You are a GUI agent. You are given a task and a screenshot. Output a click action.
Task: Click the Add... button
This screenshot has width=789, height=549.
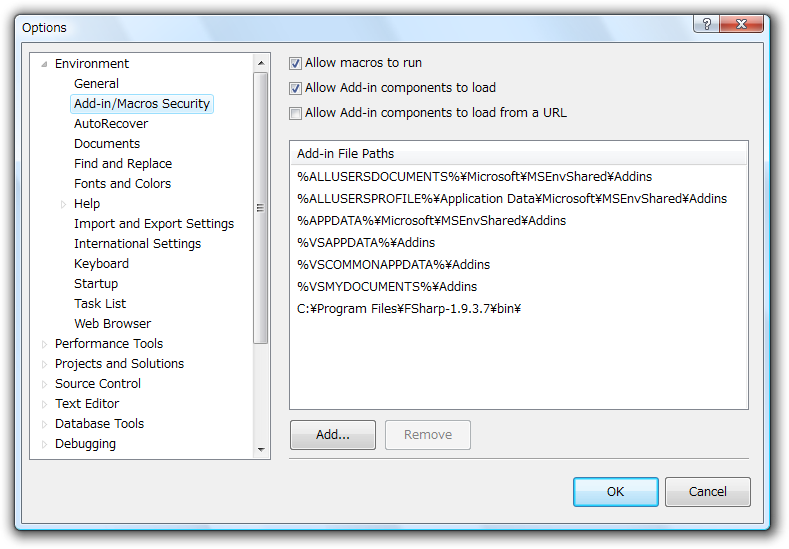tap(333, 435)
